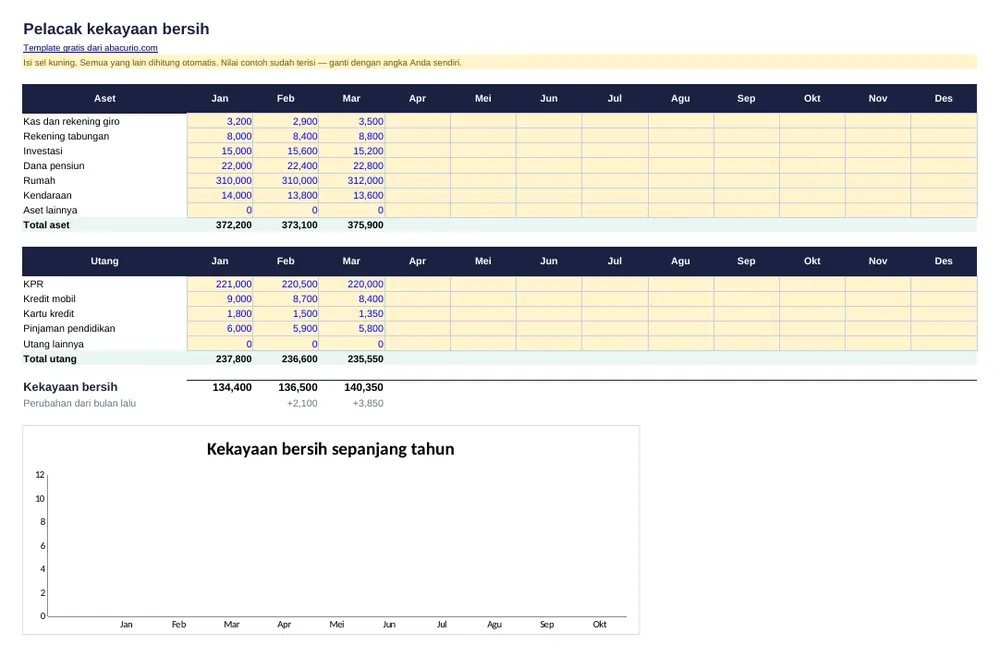Select the Feb Kredit mobil cell 8,700
The width and height of the screenshot is (1000, 657).
point(286,299)
